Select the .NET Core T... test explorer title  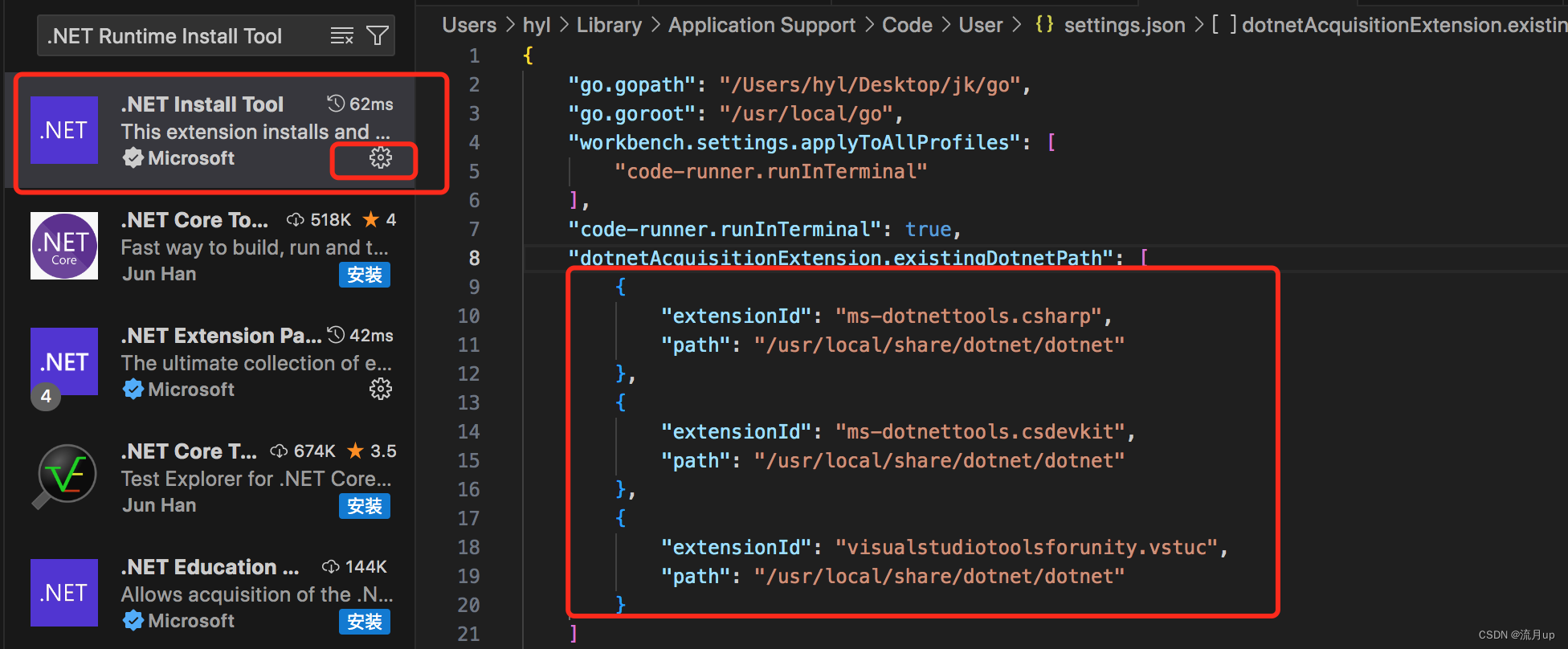click(x=190, y=451)
